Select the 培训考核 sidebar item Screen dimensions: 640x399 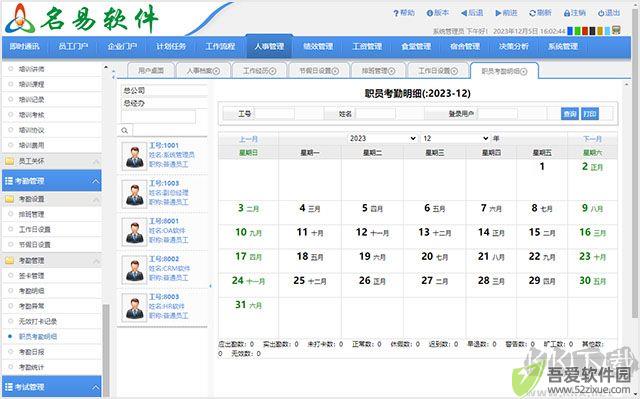click(31, 115)
